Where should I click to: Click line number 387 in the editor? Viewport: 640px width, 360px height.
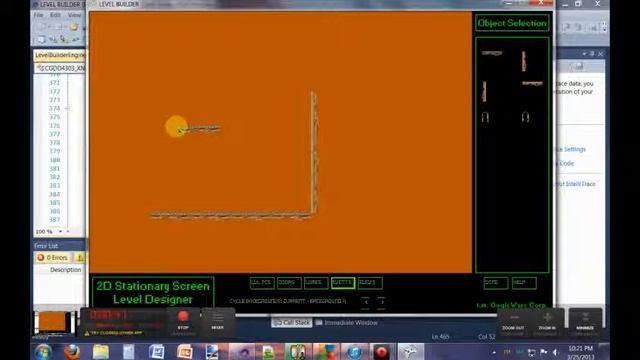coord(55,220)
